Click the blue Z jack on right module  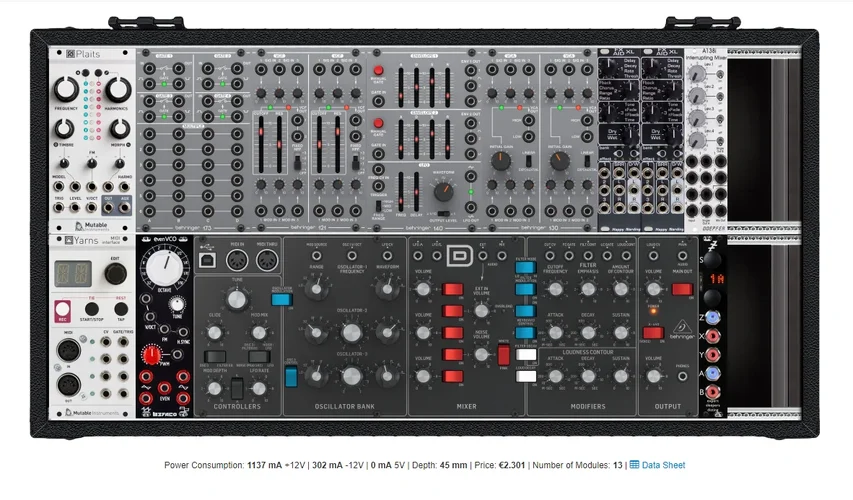(713, 317)
